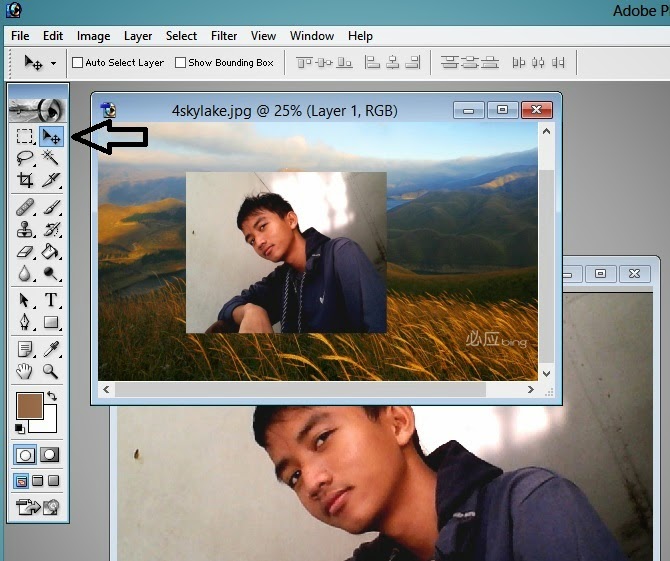Screen dimensions: 670x561
Task: Select the Rectangular Marquee tool
Action: pos(25,136)
